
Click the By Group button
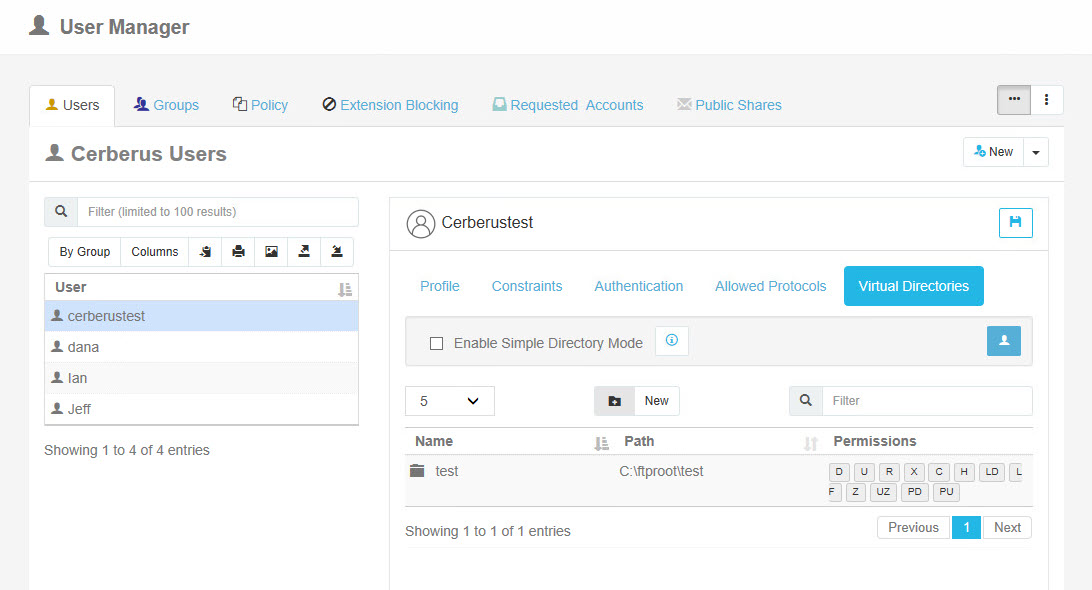85,251
